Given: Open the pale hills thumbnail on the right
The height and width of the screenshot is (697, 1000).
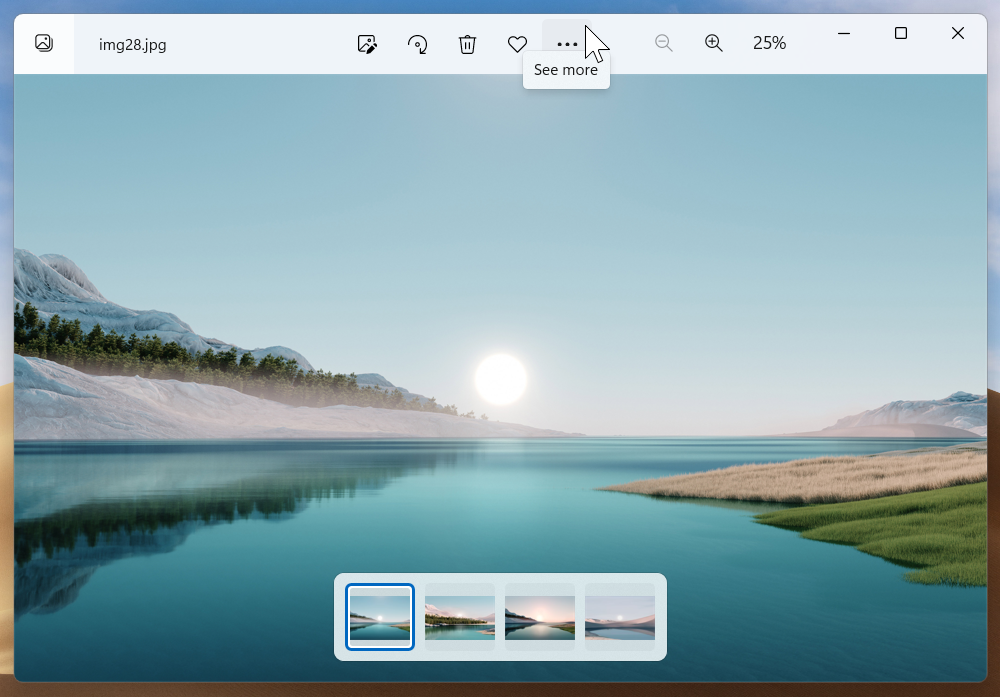Looking at the screenshot, I should (x=620, y=617).
